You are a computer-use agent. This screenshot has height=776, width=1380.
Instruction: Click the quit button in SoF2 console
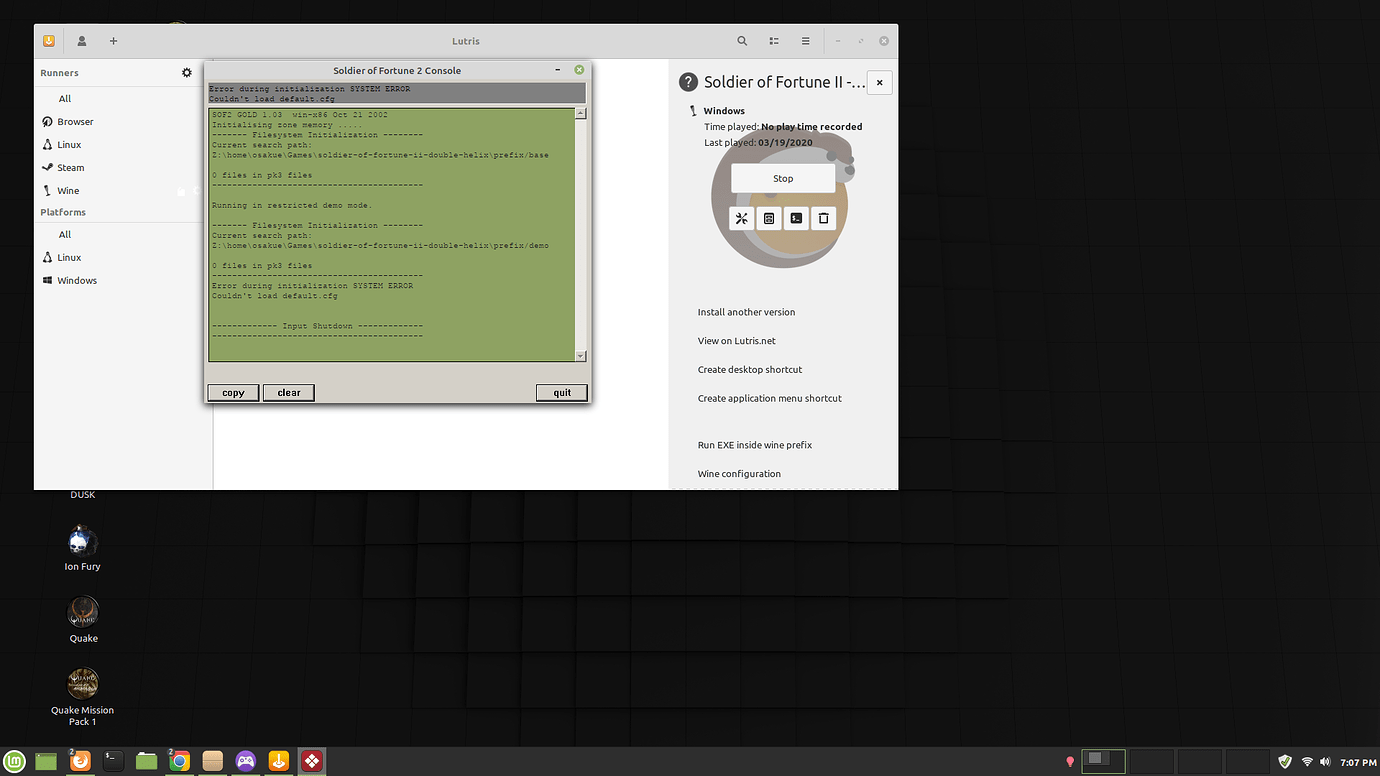coord(562,393)
